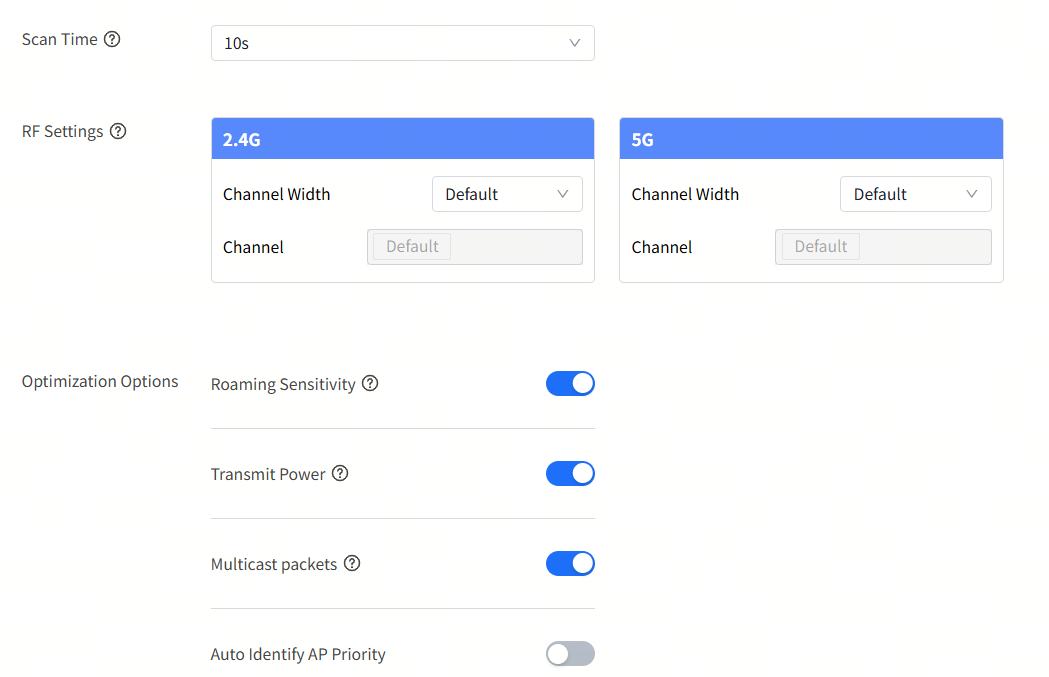Click the RF Settings help icon
Image resolution: width=1049 pixels, height=677 pixels.
click(118, 131)
